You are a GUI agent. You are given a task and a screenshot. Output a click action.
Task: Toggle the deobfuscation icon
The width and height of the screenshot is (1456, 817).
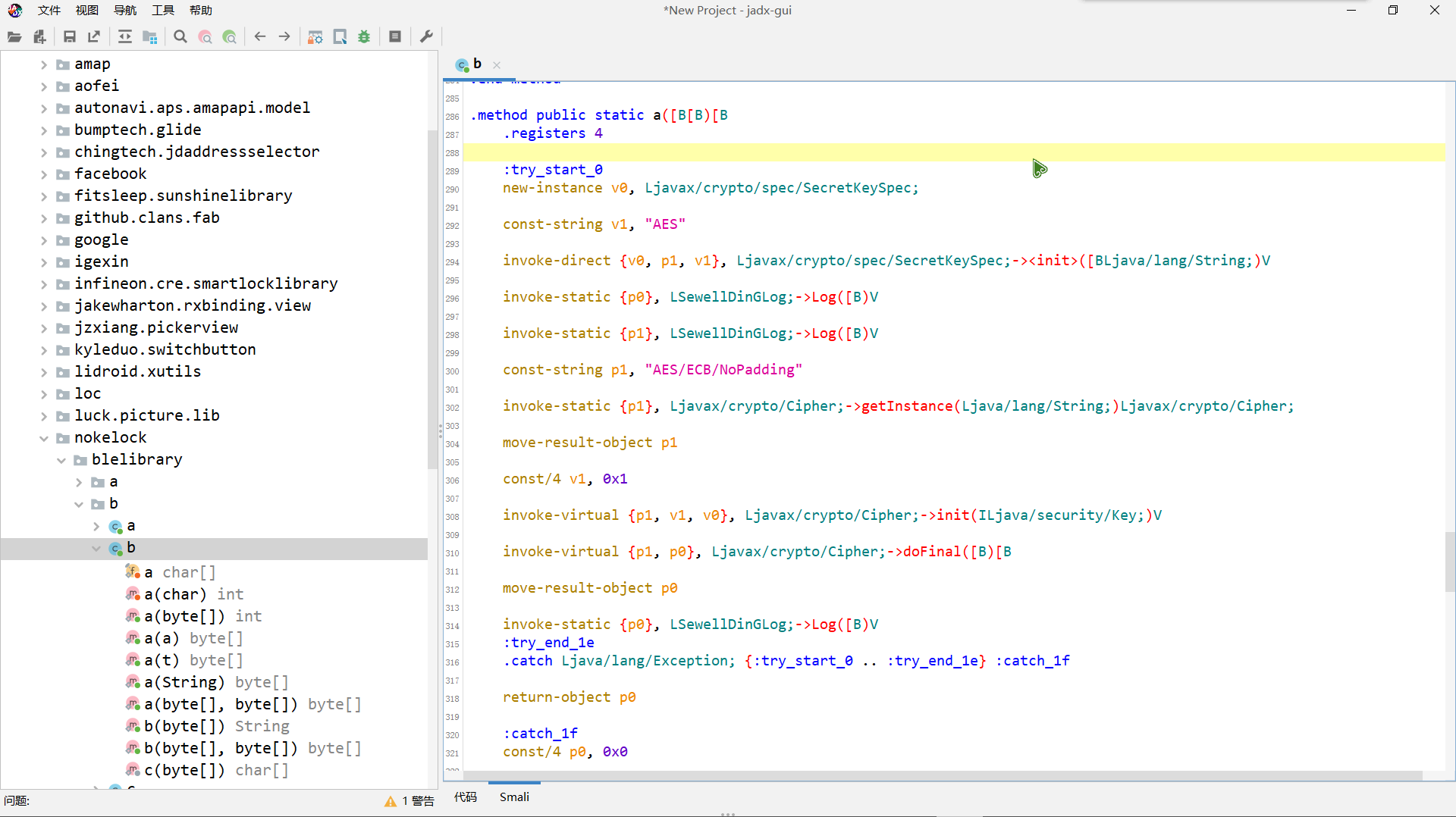pyautogui.click(x=315, y=36)
